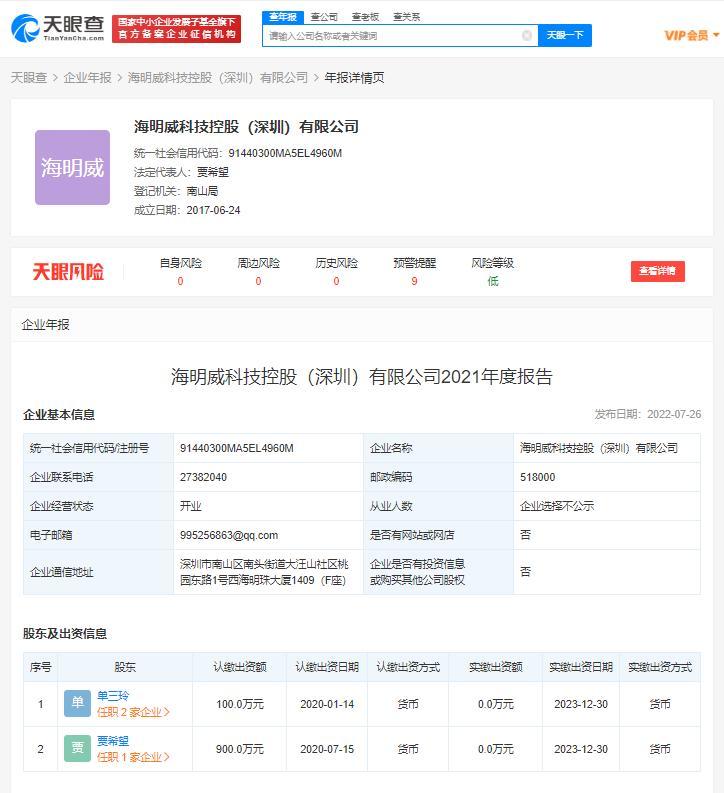Select the 查年报 search tab
Viewport: 724px width, 793px height.
(x=283, y=17)
